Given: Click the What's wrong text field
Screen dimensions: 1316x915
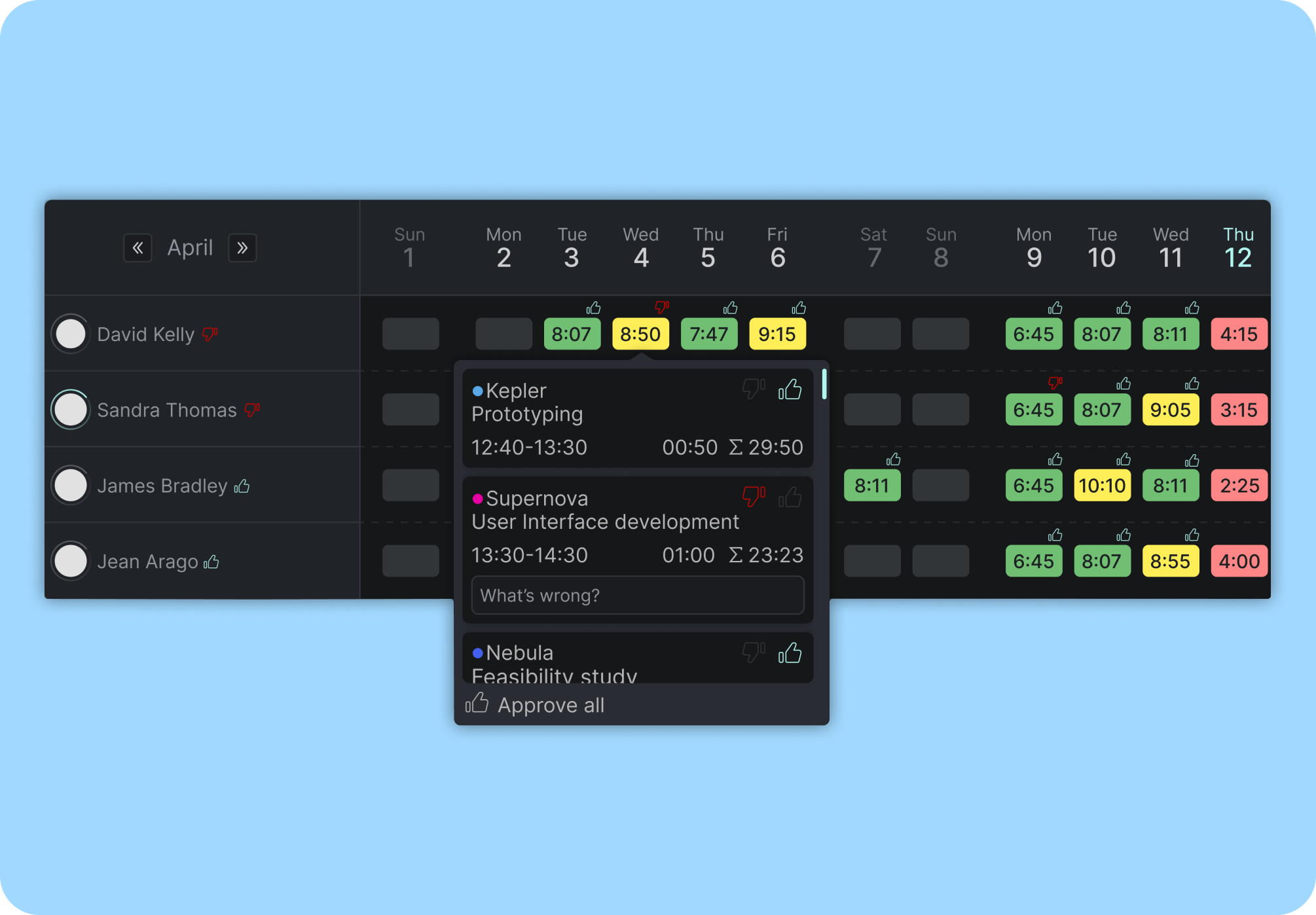Looking at the screenshot, I should [637, 595].
